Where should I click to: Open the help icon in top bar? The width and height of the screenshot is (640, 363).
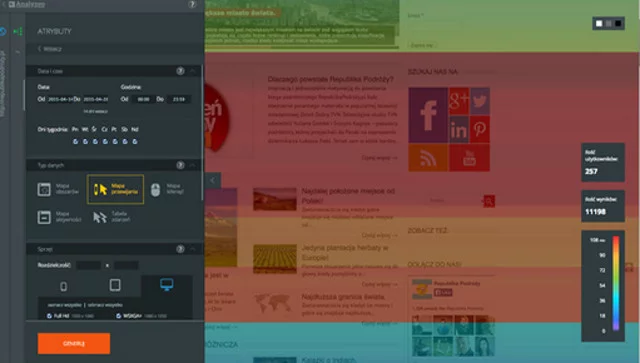(x=192, y=4)
